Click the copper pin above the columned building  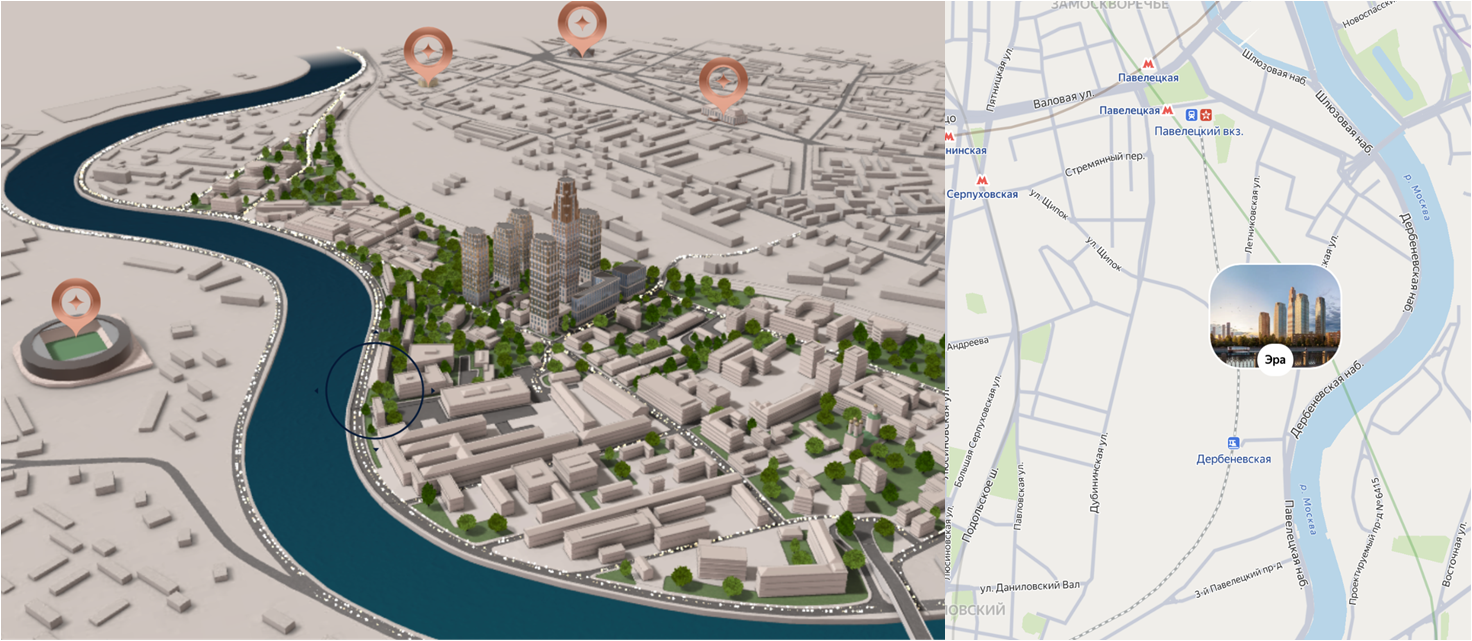click(722, 84)
